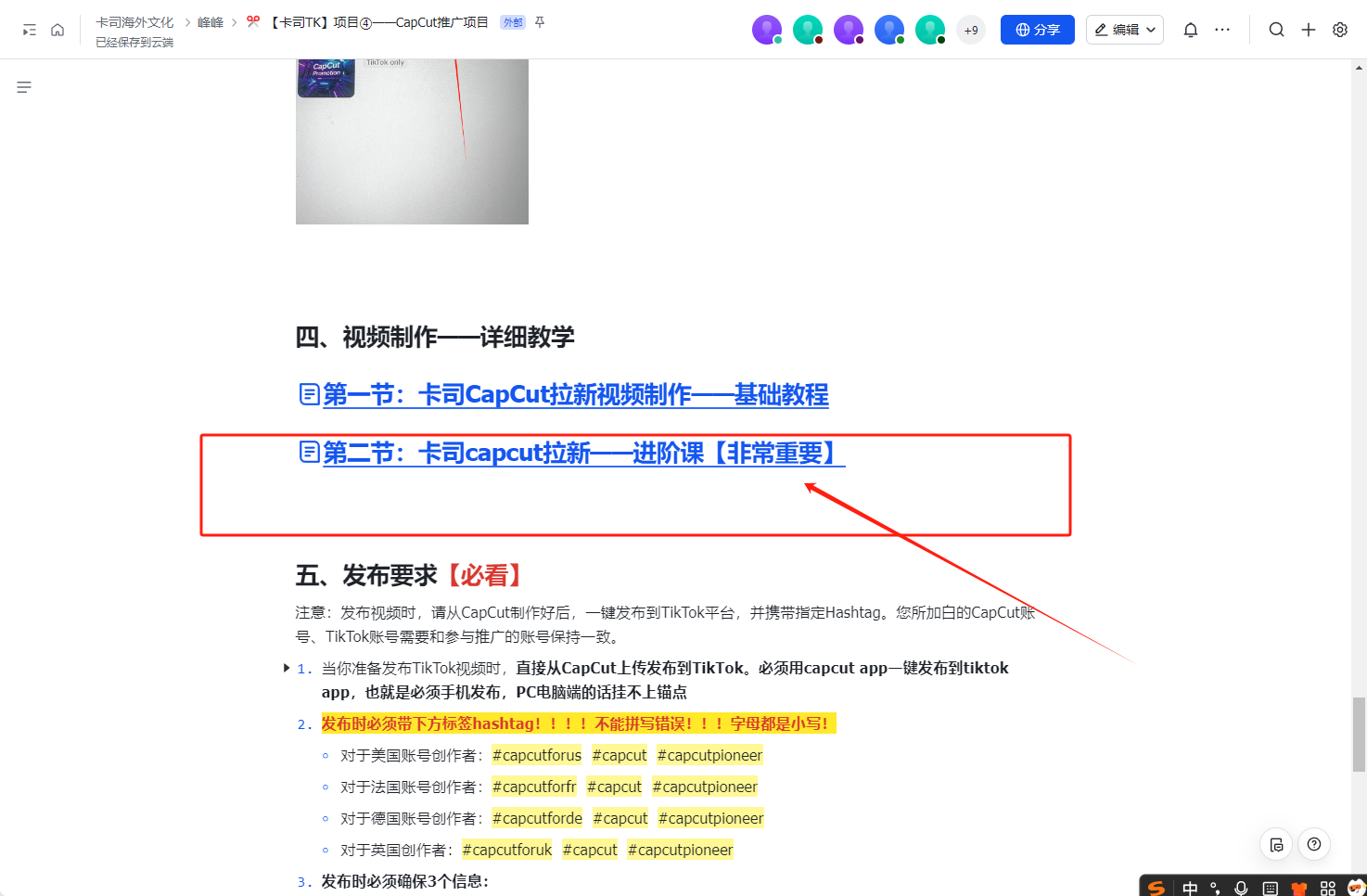This screenshot has height=896, width=1367.
Task: Toggle the left navigation sidebar icon
Action: (30, 30)
